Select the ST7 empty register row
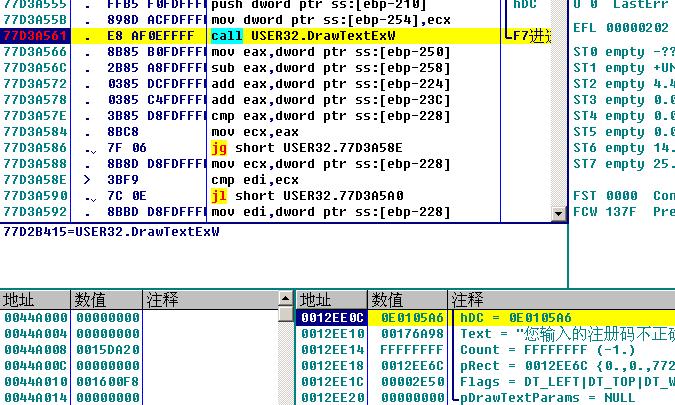The height and width of the screenshot is (405, 675). pyautogui.click(x=623, y=164)
